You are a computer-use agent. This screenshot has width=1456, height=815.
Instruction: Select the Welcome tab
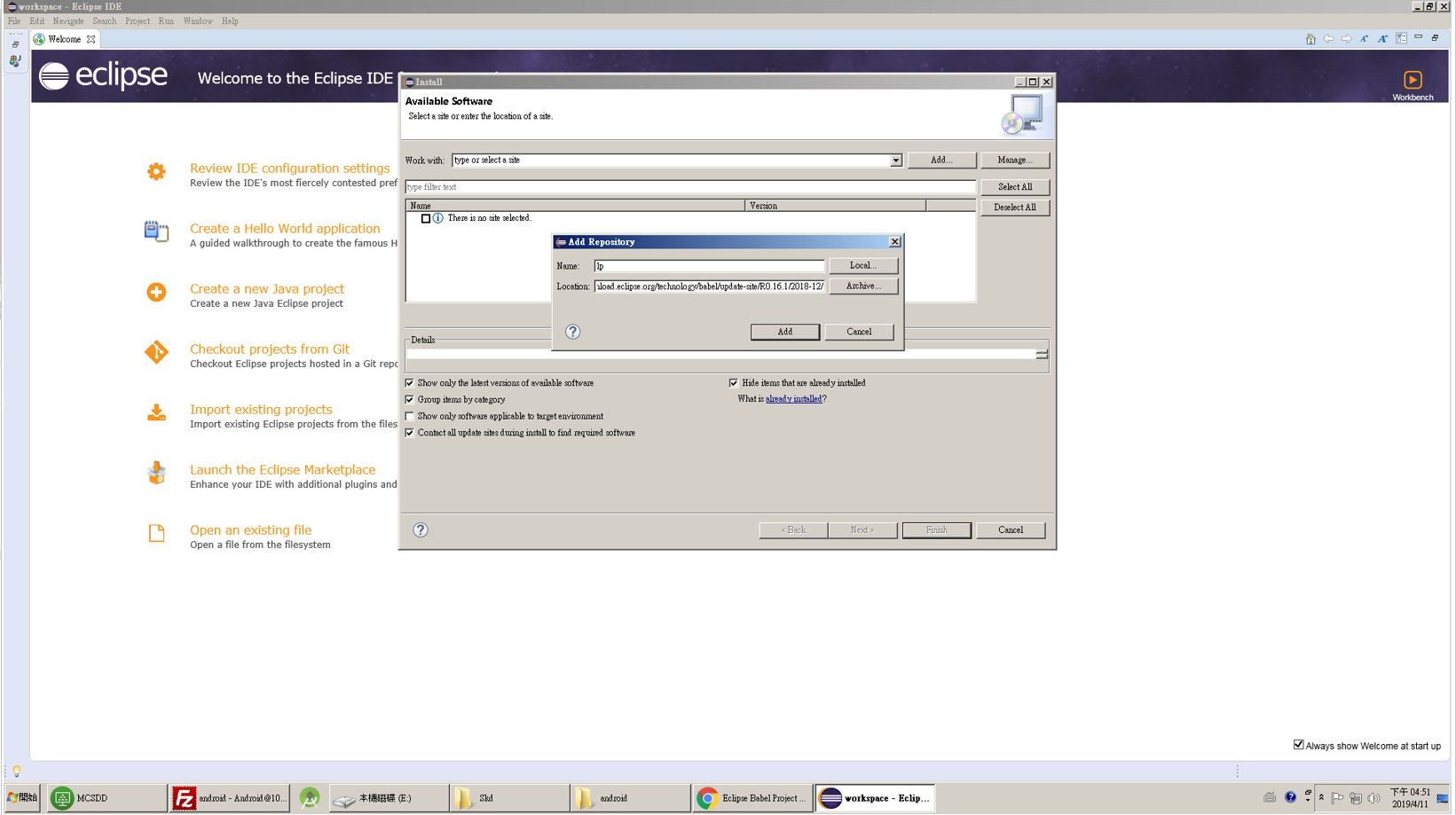(64, 39)
